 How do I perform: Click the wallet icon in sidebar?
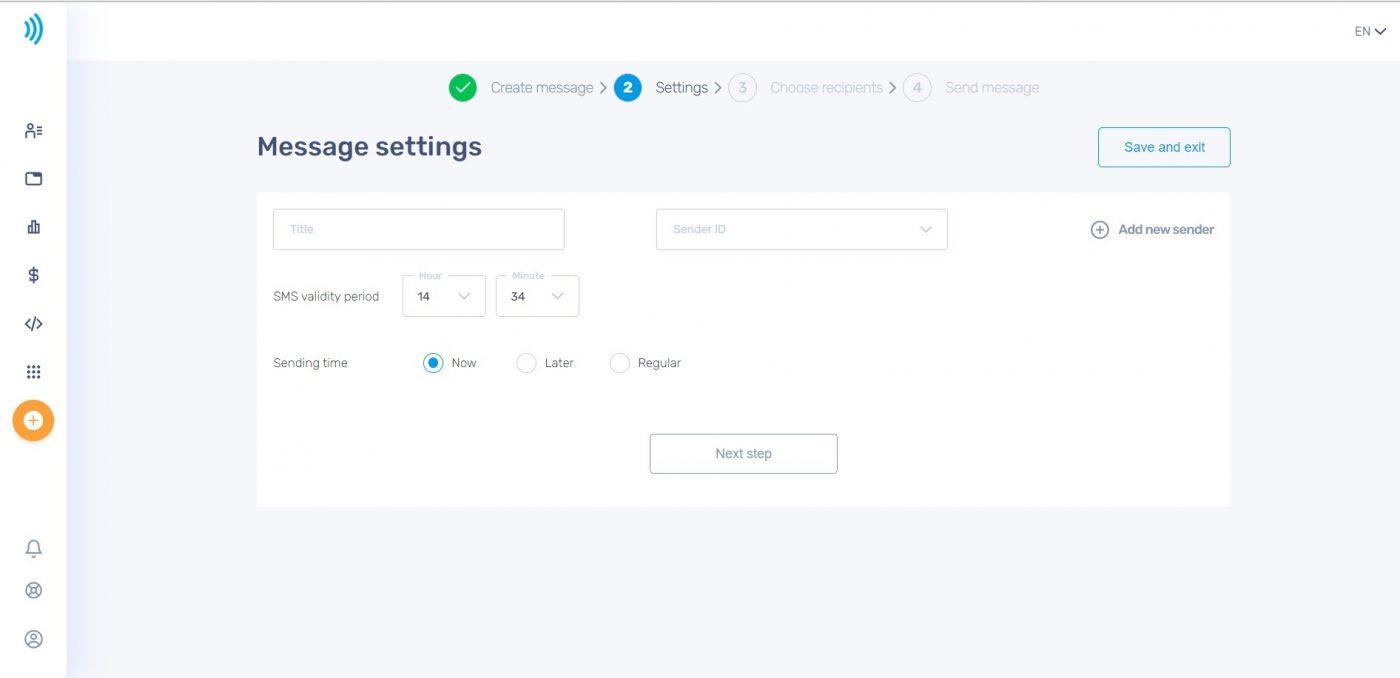[x=33, y=179]
